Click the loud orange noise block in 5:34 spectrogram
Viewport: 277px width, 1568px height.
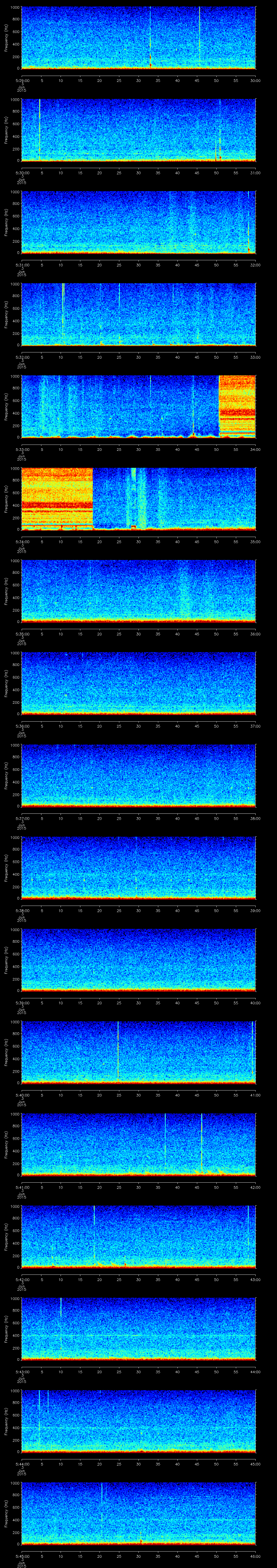click(x=57, y=498)
